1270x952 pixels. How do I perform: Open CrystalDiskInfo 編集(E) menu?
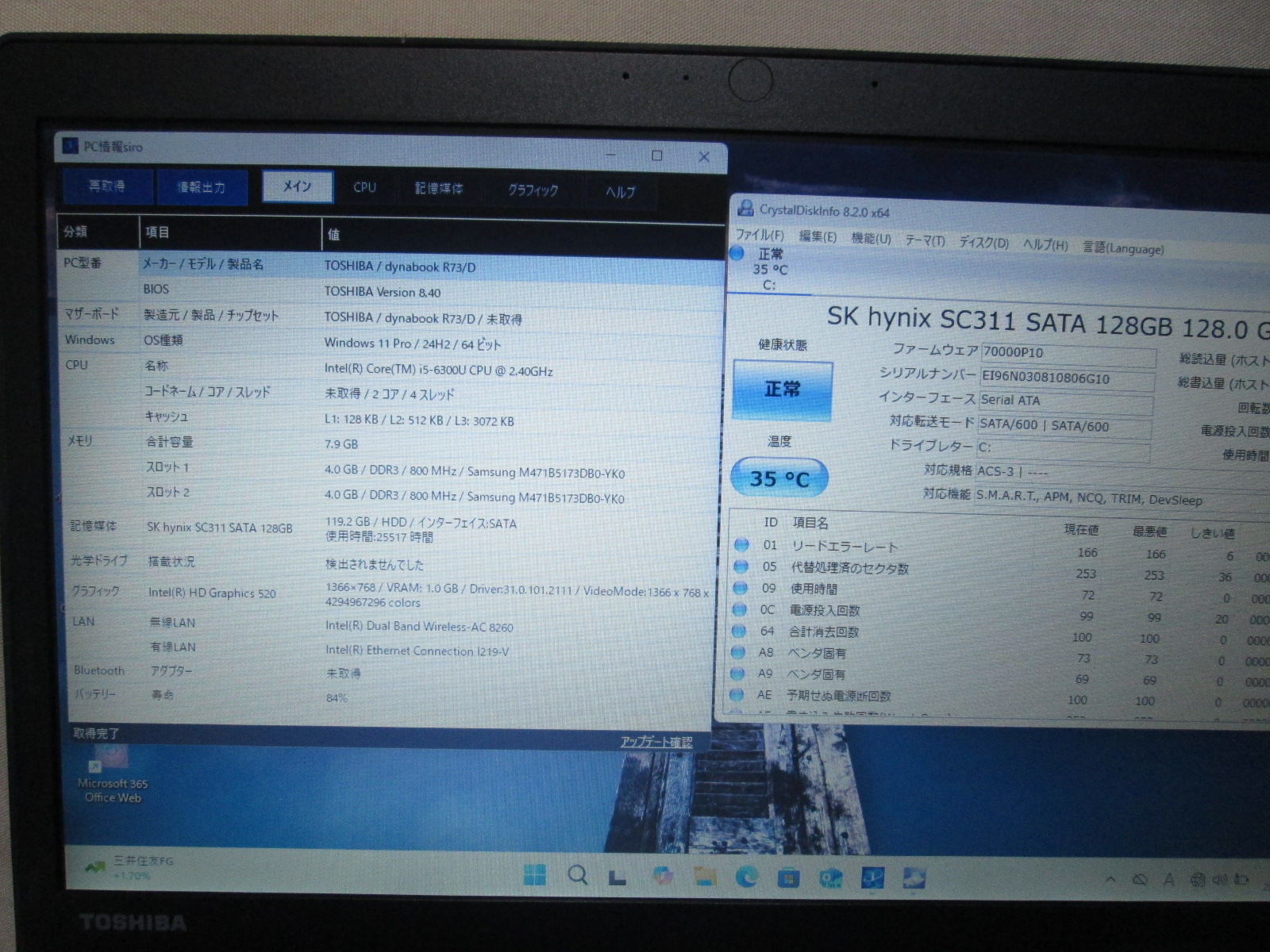(x=818, y=237)
